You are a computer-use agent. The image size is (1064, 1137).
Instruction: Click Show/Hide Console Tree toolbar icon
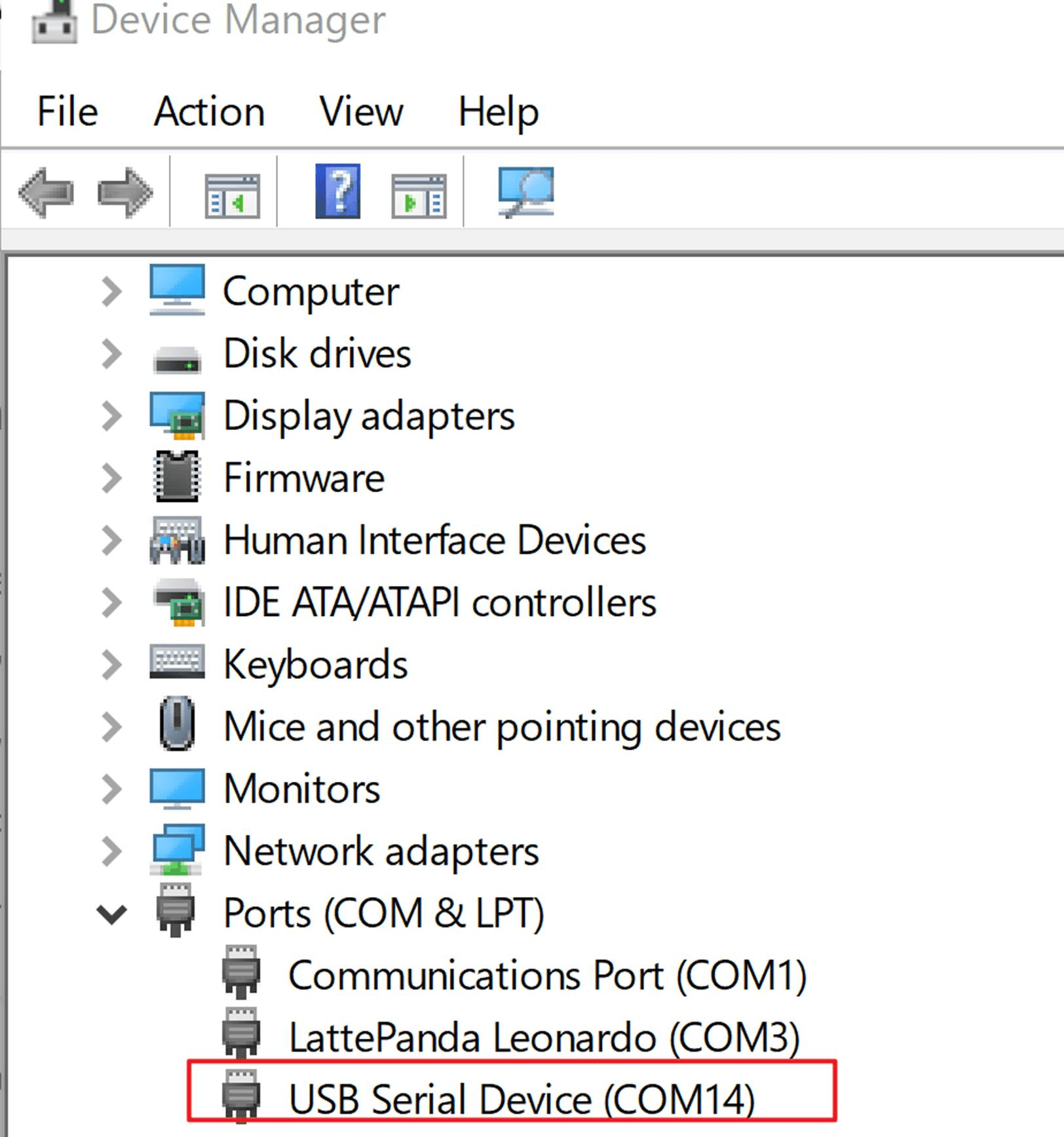point(232,195)
